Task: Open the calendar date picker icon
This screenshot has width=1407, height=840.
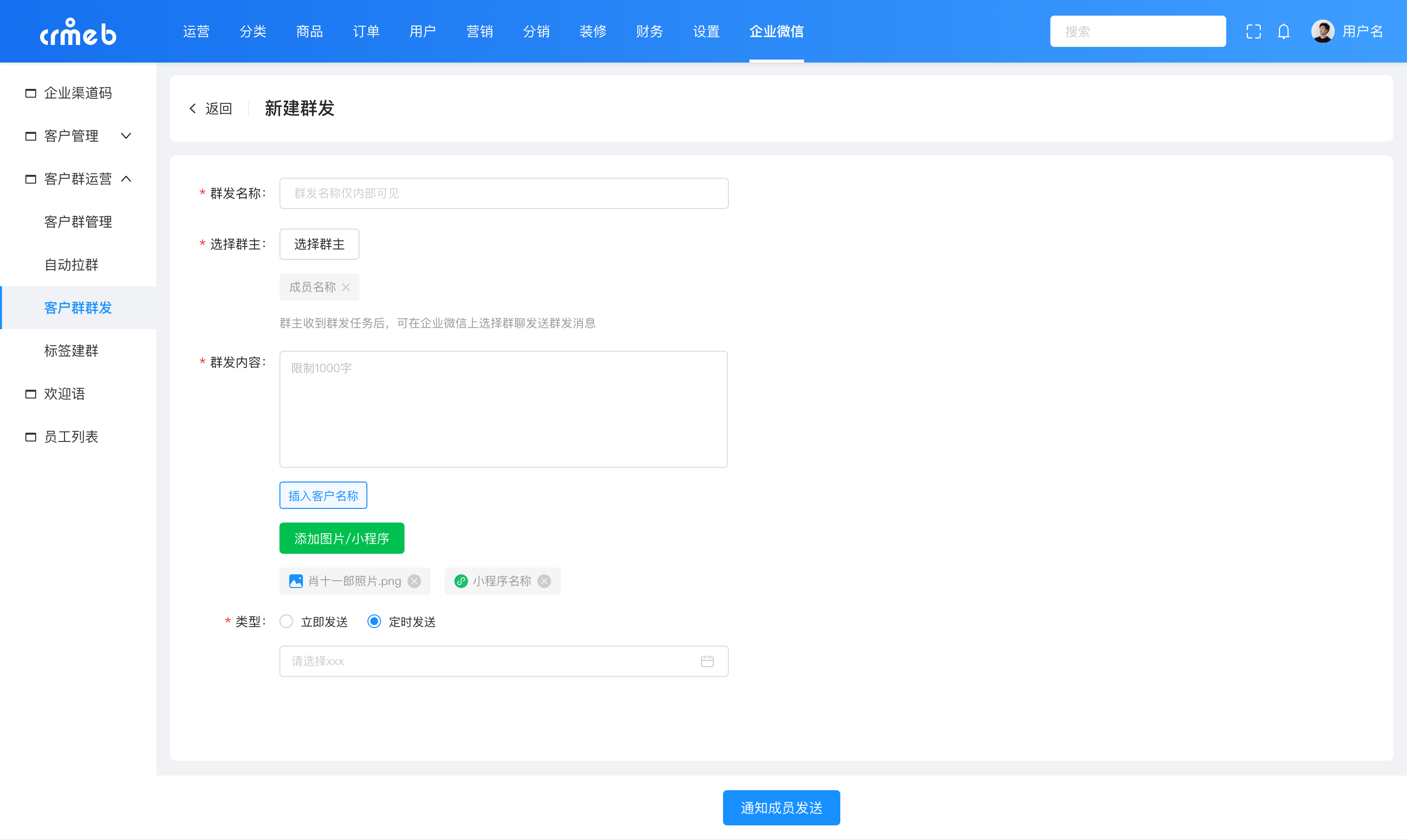Action: (707, 661)
